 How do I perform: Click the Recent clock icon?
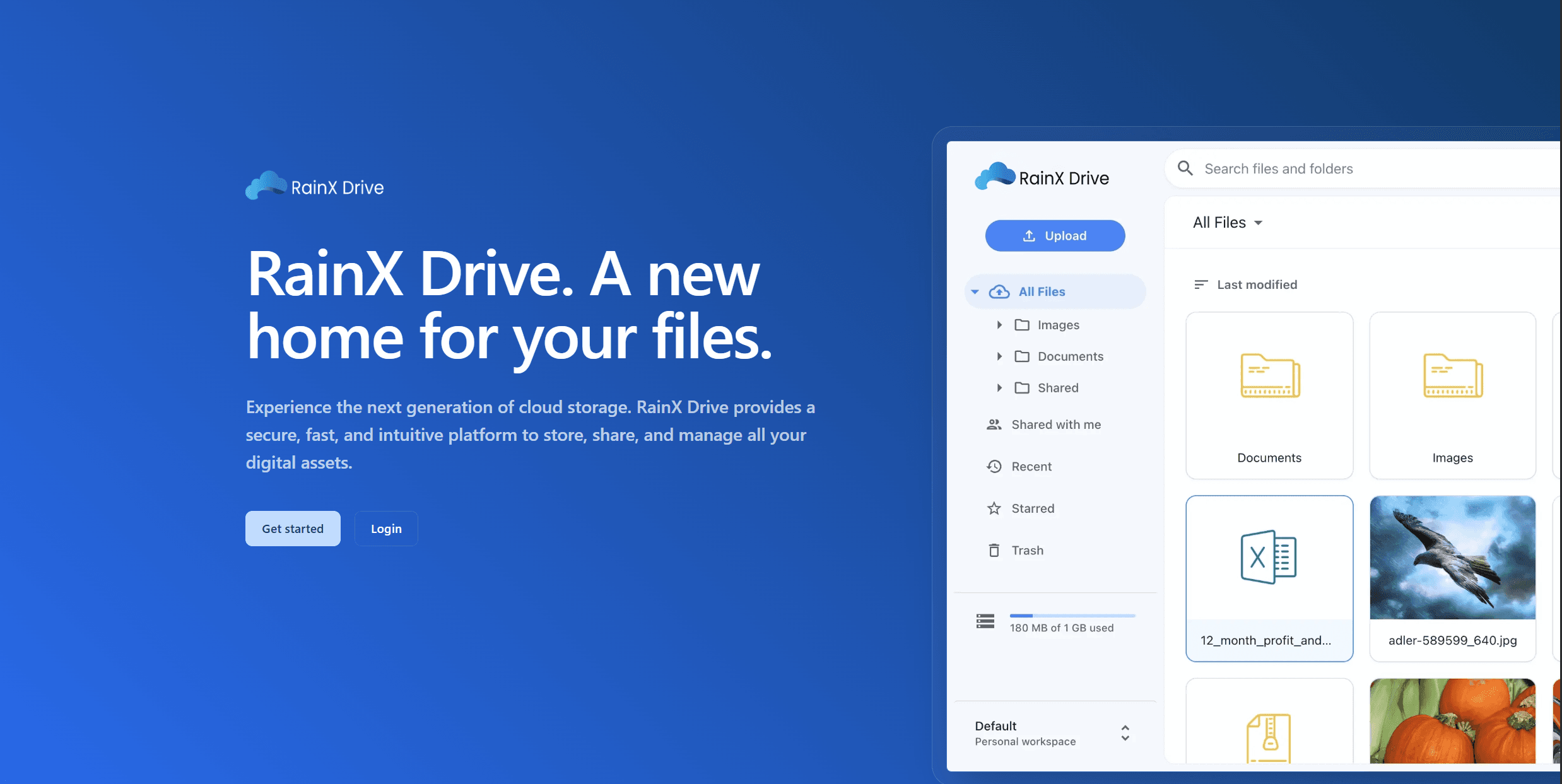pos(994,467)
